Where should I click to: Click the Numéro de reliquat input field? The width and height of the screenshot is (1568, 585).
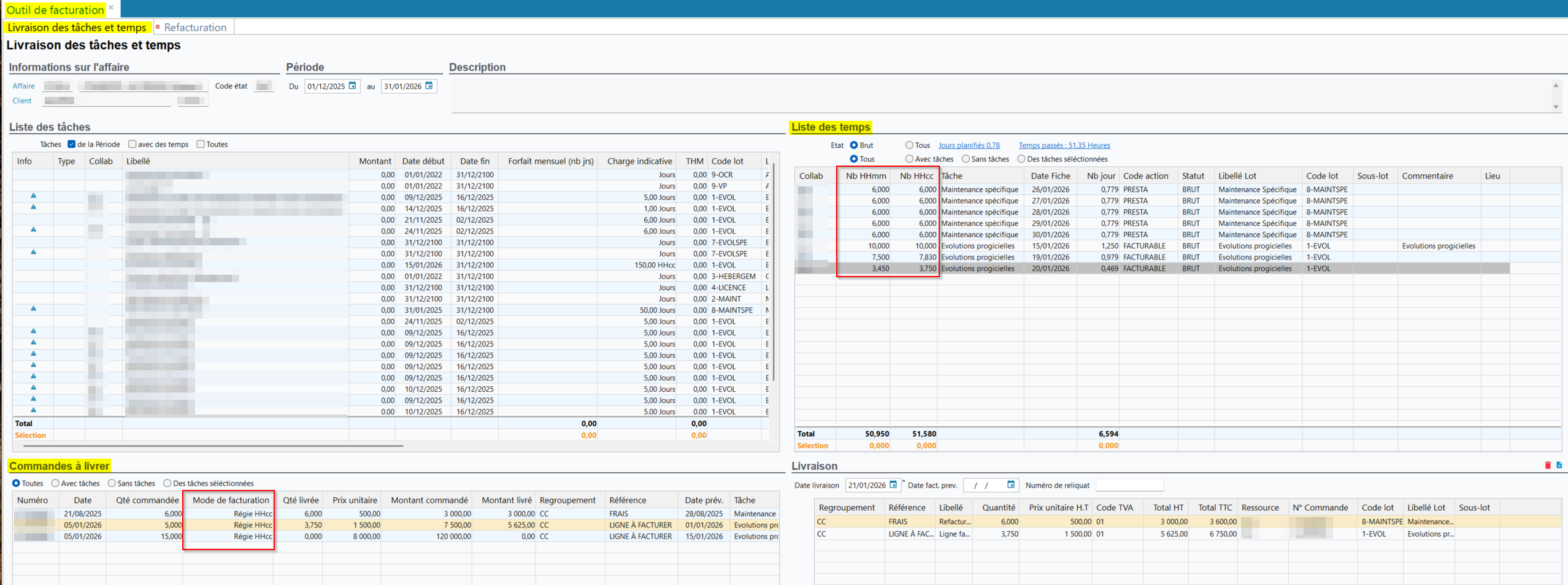pyautogui.click(x=1129, y=485)
